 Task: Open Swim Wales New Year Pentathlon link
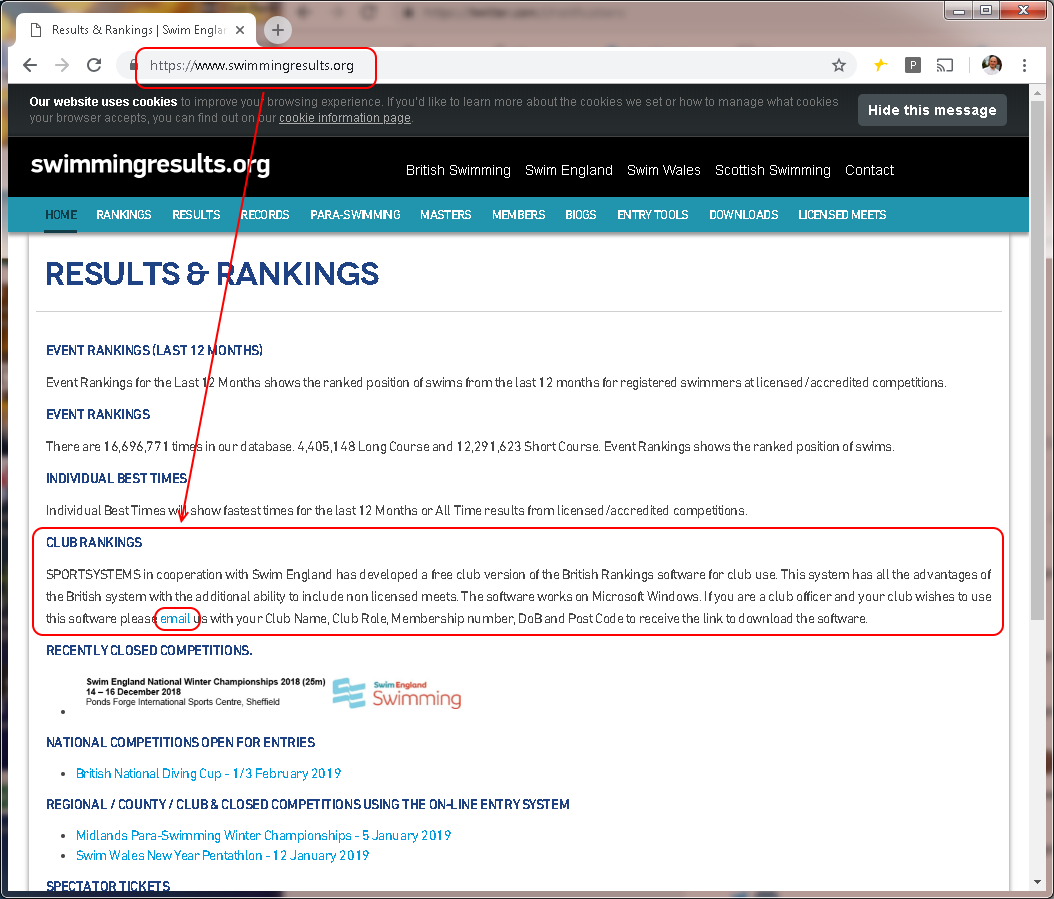tap(222, 855)
